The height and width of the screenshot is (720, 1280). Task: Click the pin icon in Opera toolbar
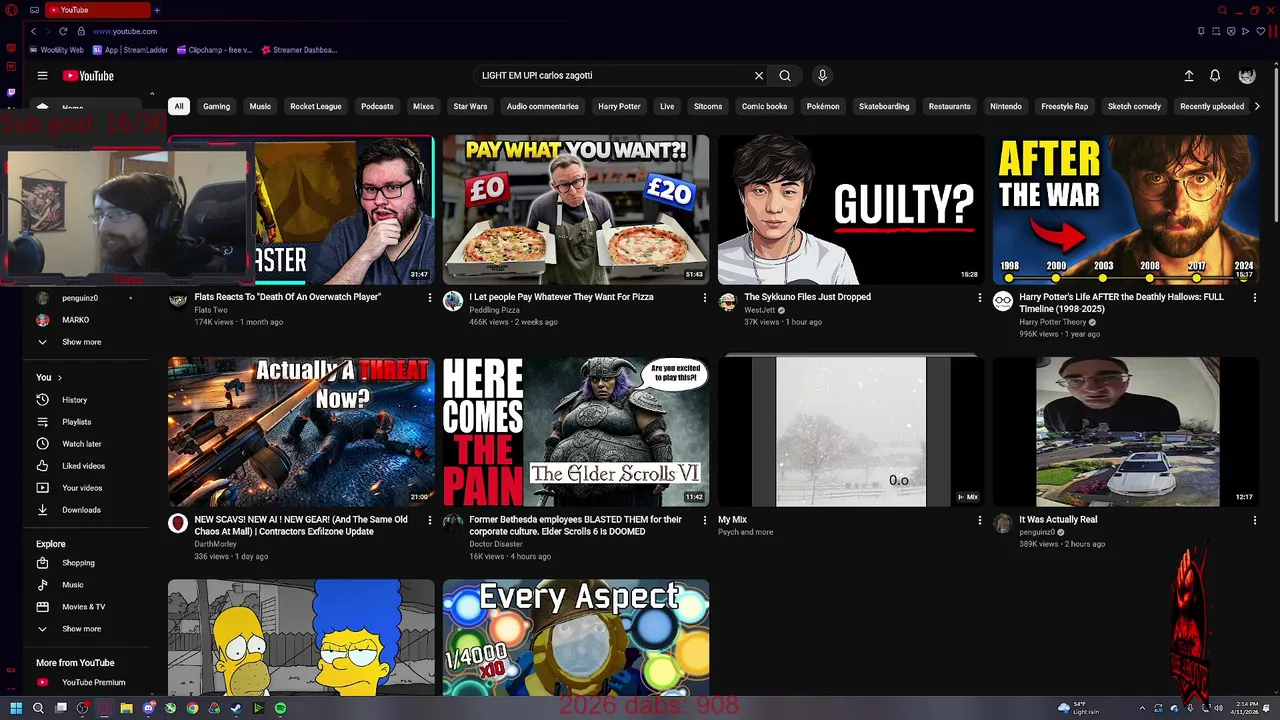pos(1201,31)
